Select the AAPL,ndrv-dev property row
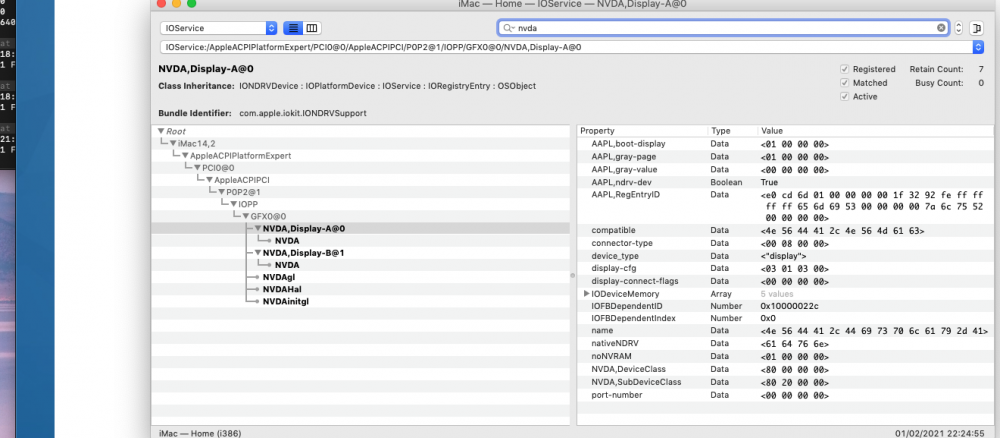Screen dimensions: 1000x438 [785, 182]
